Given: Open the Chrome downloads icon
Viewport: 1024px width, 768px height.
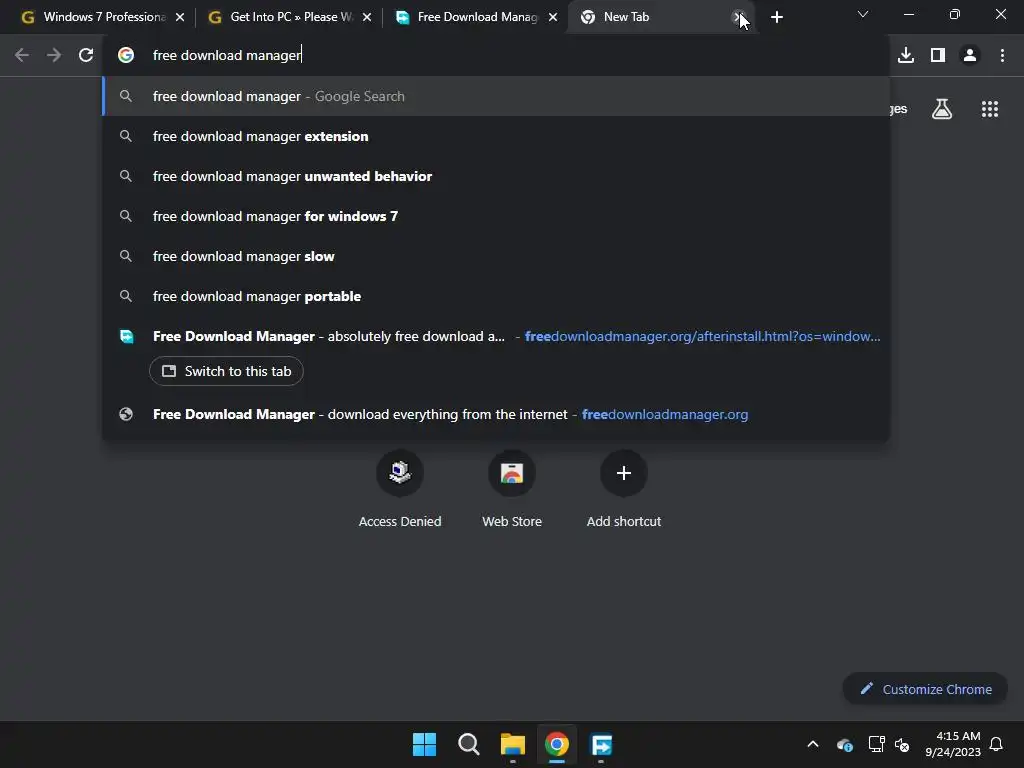Looking at the screenshot, I should tap(906, 56).
